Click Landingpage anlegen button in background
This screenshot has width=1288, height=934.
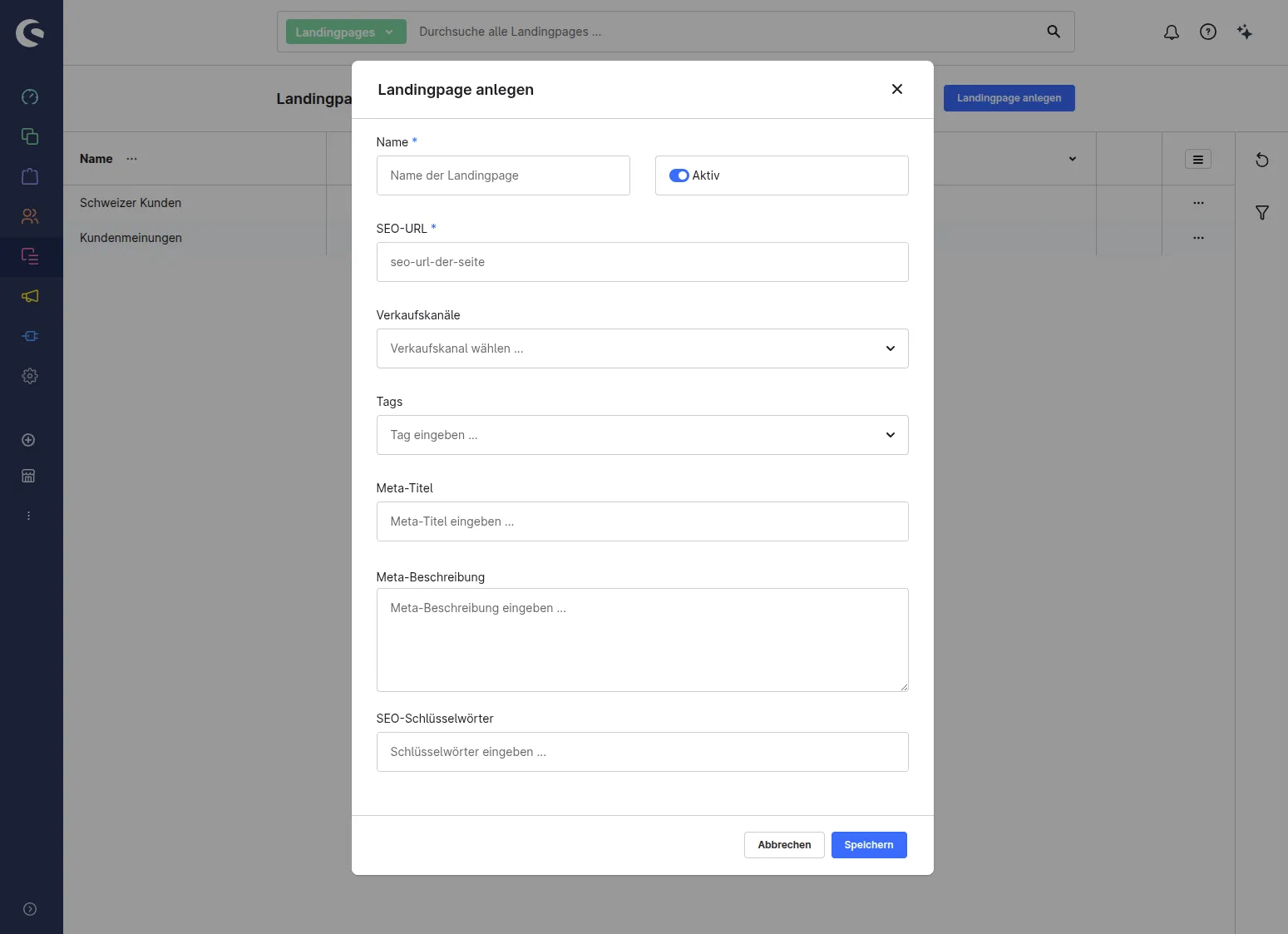[1009, 98]
